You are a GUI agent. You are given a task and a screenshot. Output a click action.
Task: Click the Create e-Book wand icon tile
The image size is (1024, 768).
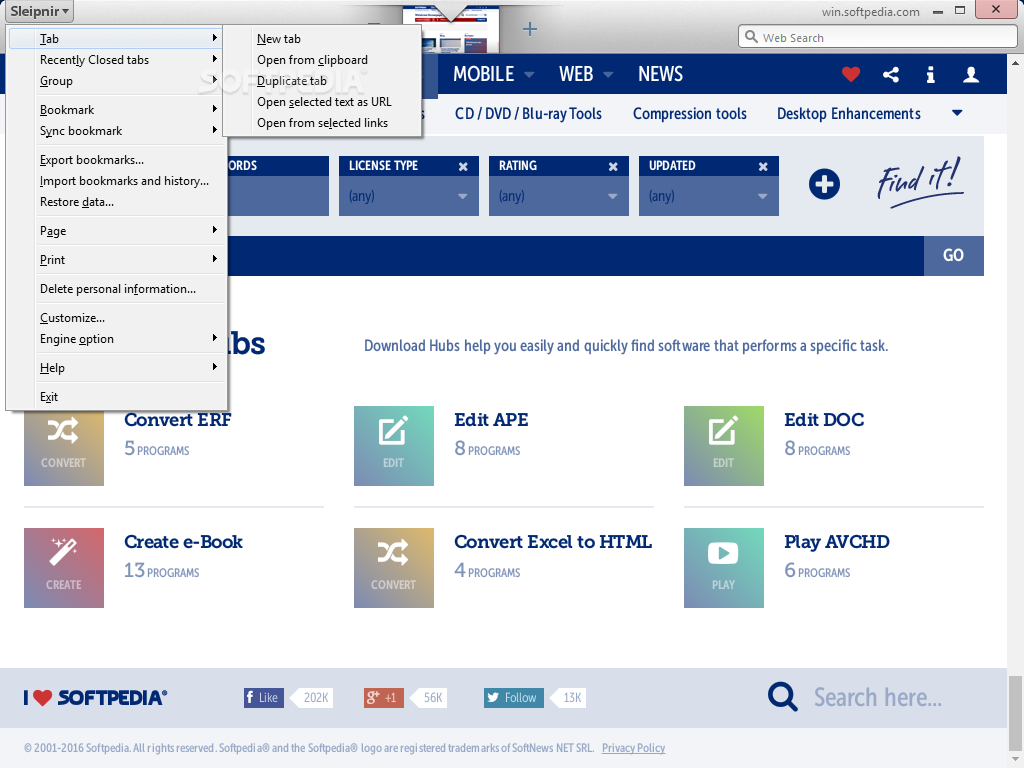pyautogui.click(x=64, y=568)
